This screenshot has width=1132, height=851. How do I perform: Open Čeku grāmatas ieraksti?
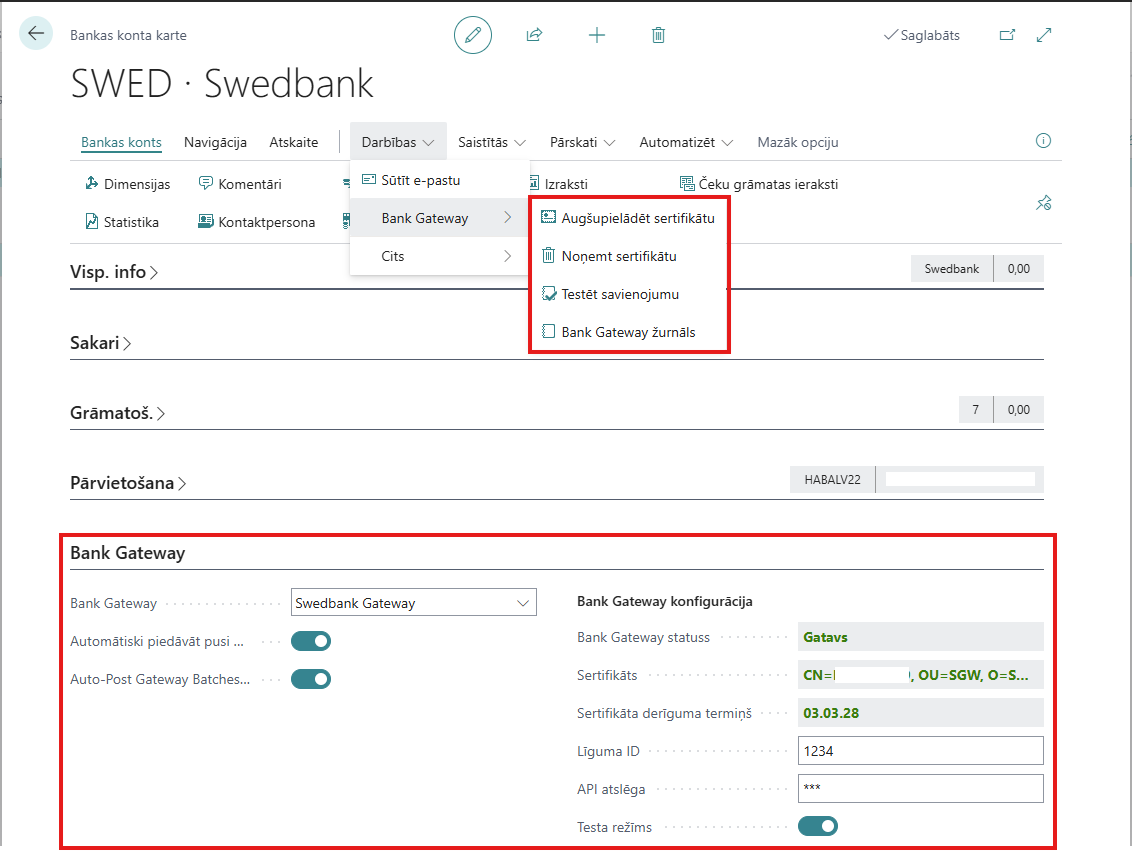point(759,184)
